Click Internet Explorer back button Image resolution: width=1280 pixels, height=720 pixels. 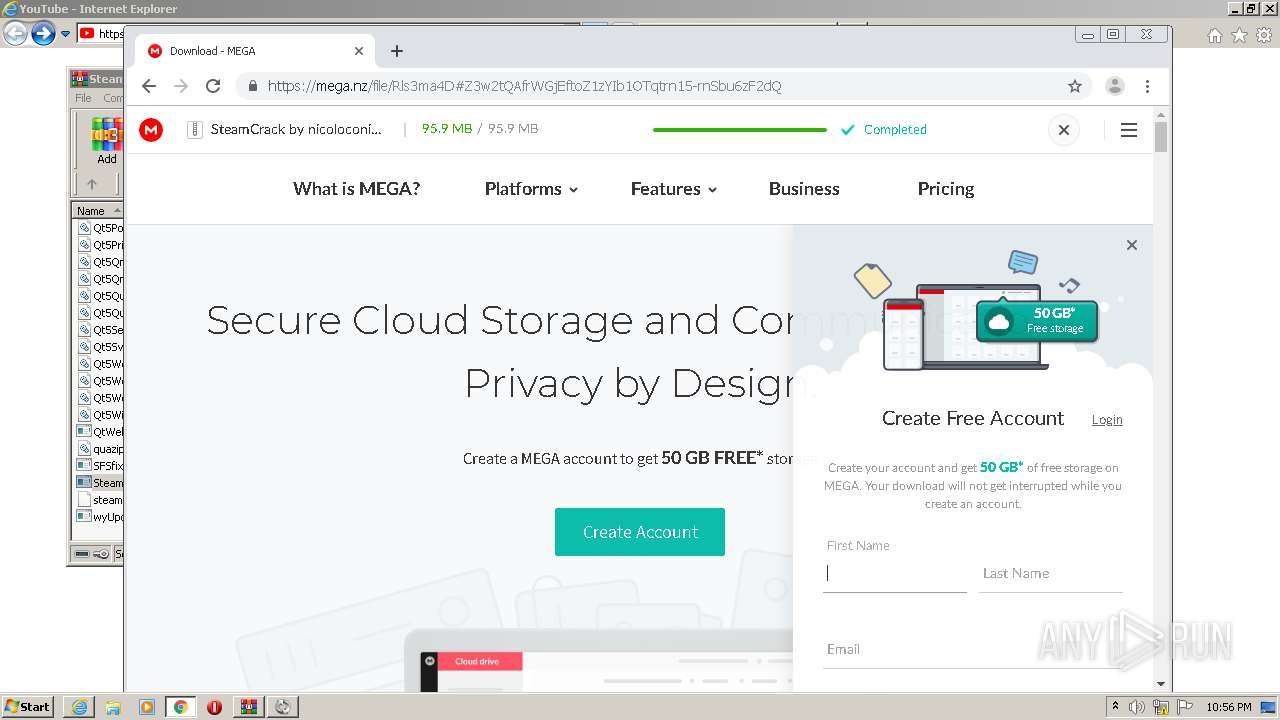coord(15,34)
